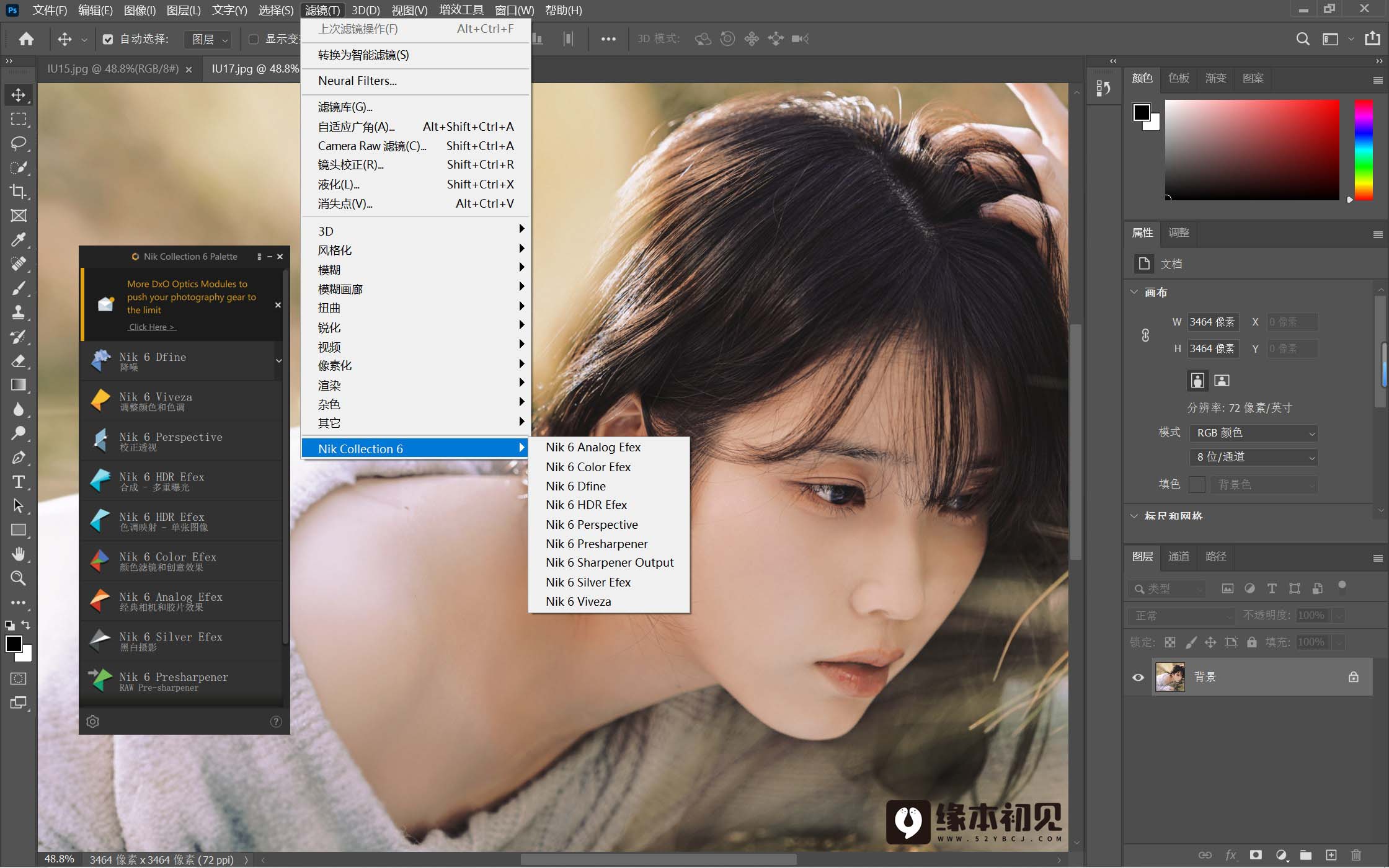Create a new layer icon
The image size is (1389, 868).
(1331, 855)
